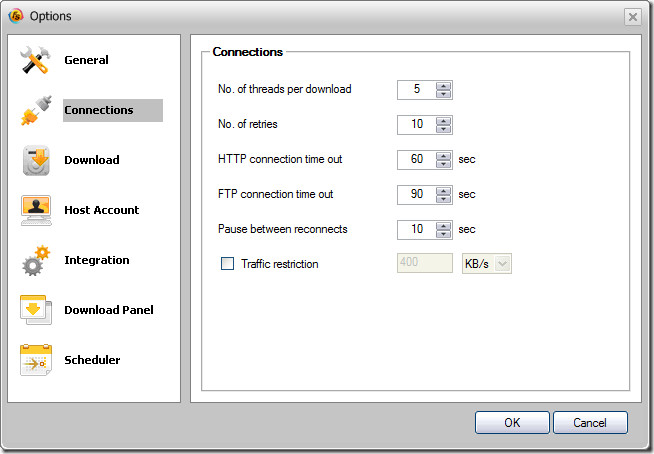
Task: Increase HTTP connection time out value
Action: (x=443, y=156)
